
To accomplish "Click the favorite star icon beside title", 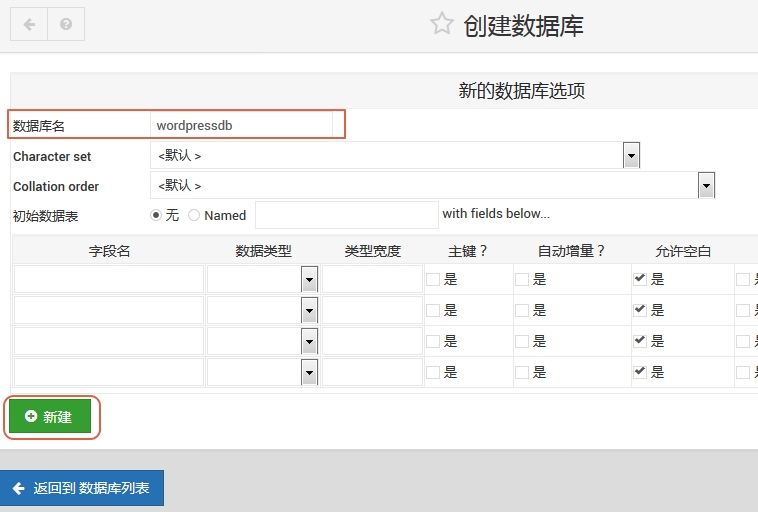I will pyautogui.click(x=441, y=24).
